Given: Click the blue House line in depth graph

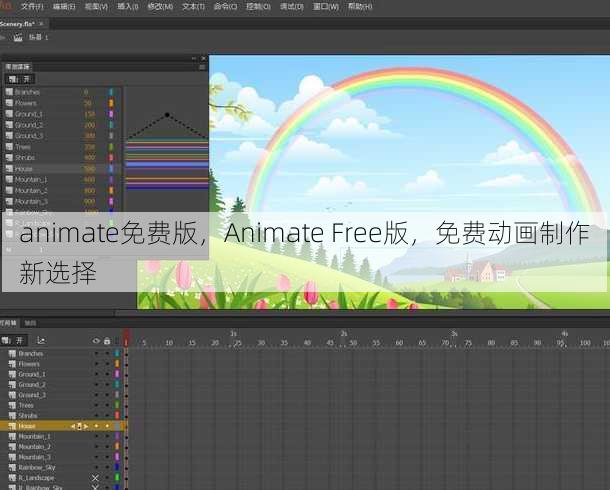Looking at the screenshot, I should coord(167,164).
